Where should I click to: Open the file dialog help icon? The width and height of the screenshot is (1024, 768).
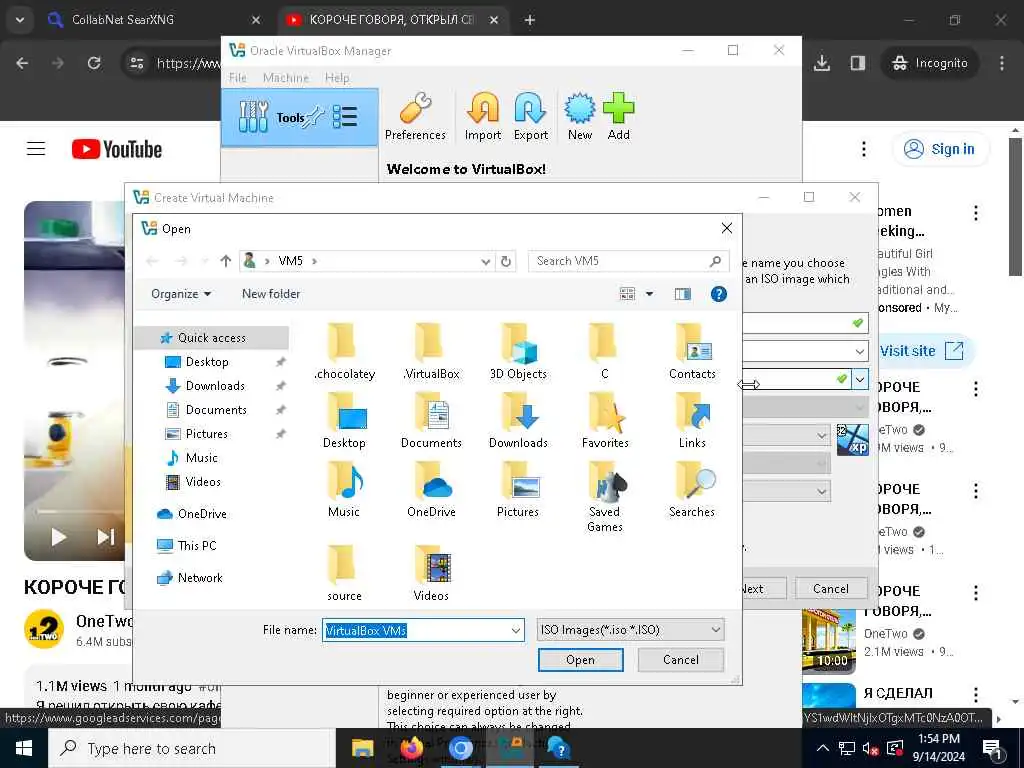(718, 294)
